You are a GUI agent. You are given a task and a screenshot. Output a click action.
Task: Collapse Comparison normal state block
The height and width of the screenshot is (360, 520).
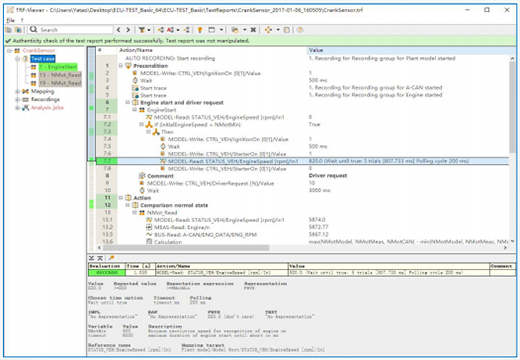(128, 205)
